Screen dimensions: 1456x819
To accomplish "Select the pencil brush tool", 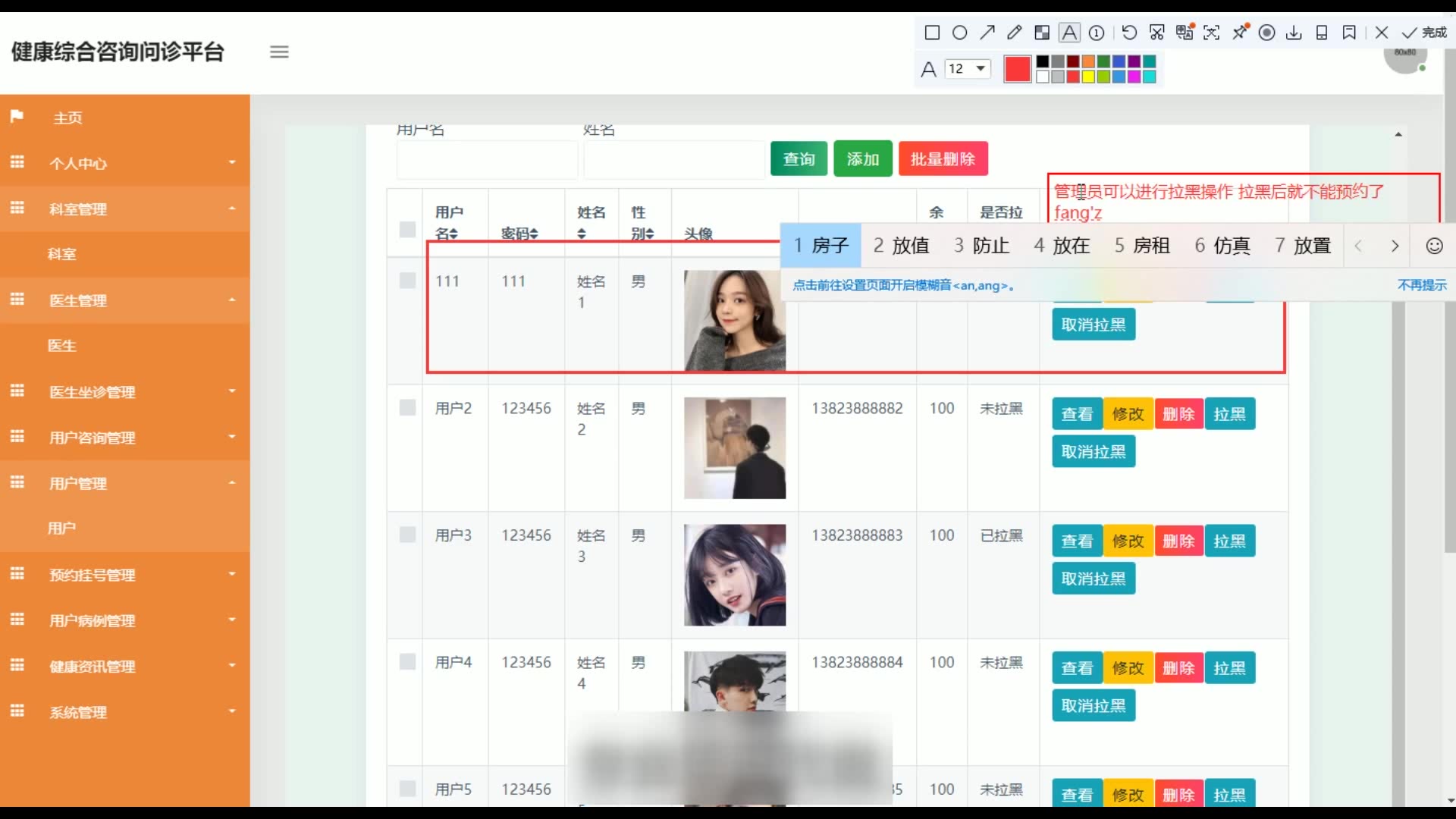I will point(1014,33).
